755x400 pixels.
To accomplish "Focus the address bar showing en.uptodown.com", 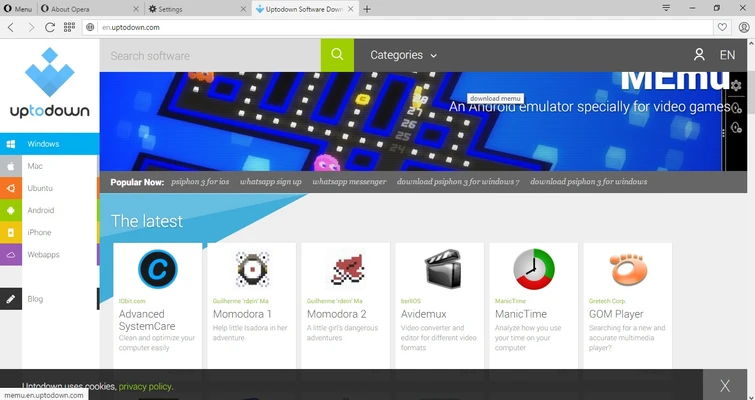I will pos(398,27).
